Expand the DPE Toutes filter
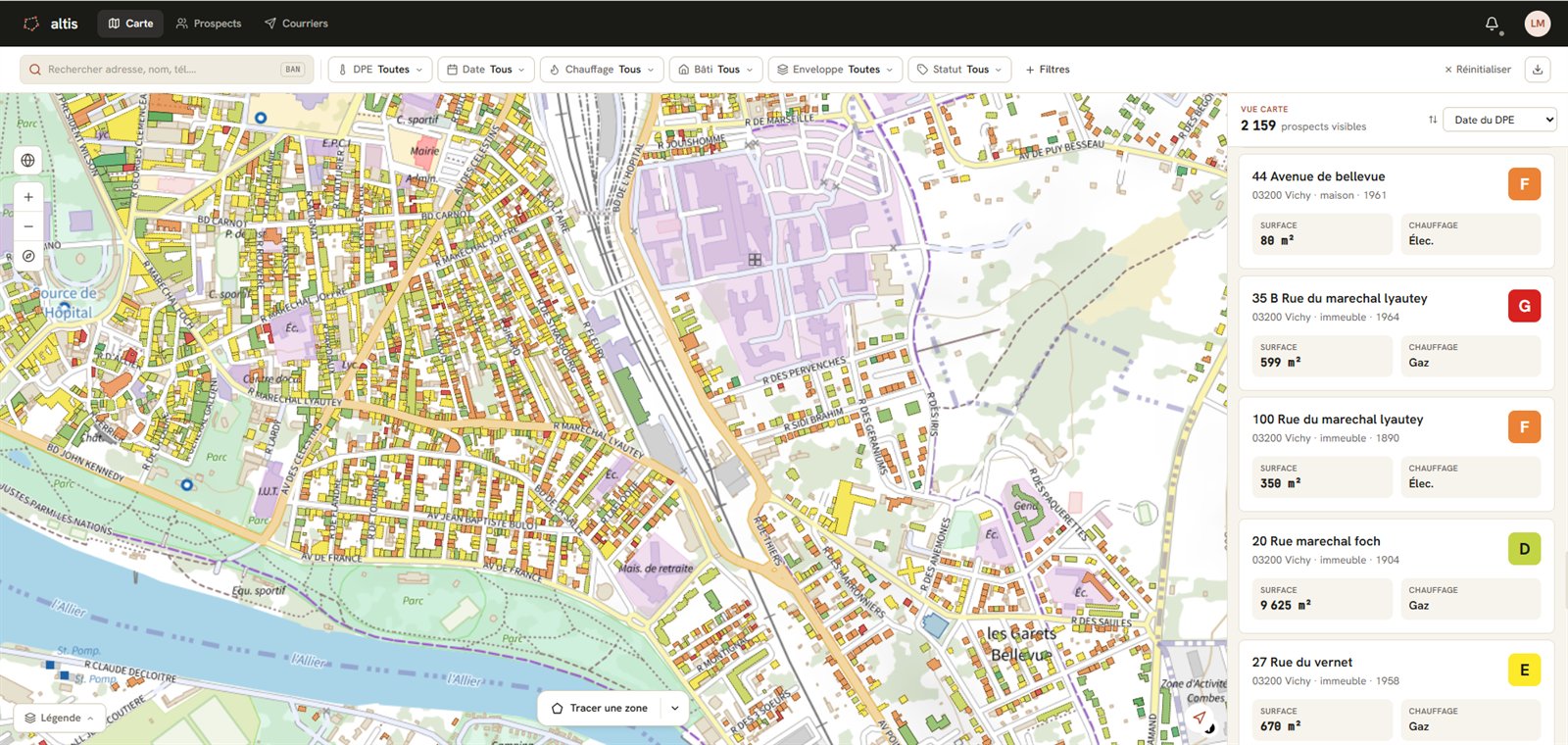 [380, 70]
